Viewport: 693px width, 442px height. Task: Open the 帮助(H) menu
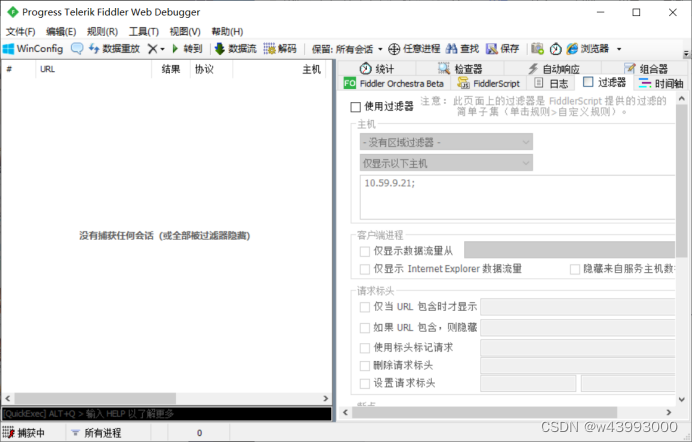227,31
